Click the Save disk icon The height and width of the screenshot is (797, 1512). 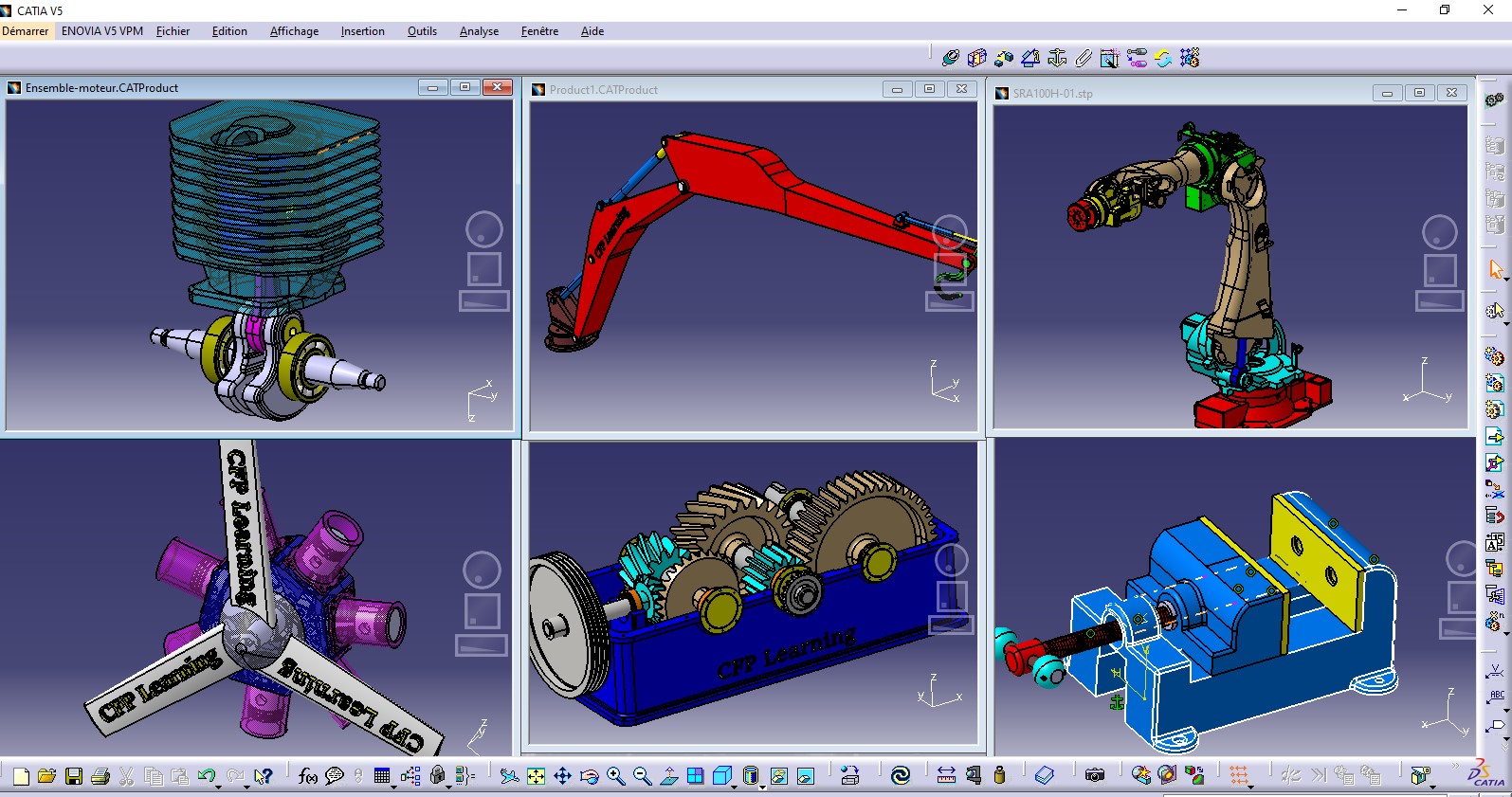point(74,777)
